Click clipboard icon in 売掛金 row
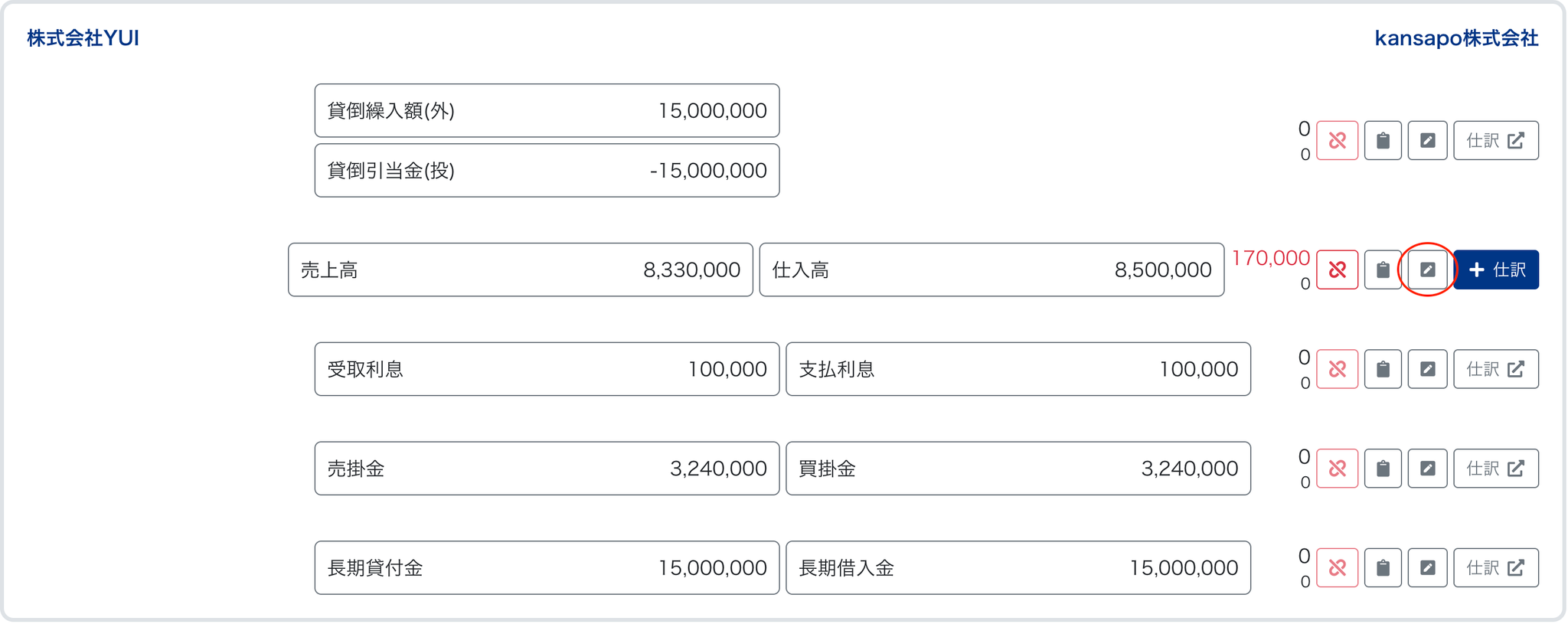The width and height of the screenshot is (1568, 624). pyautogui.click(x=1383, y=469)
